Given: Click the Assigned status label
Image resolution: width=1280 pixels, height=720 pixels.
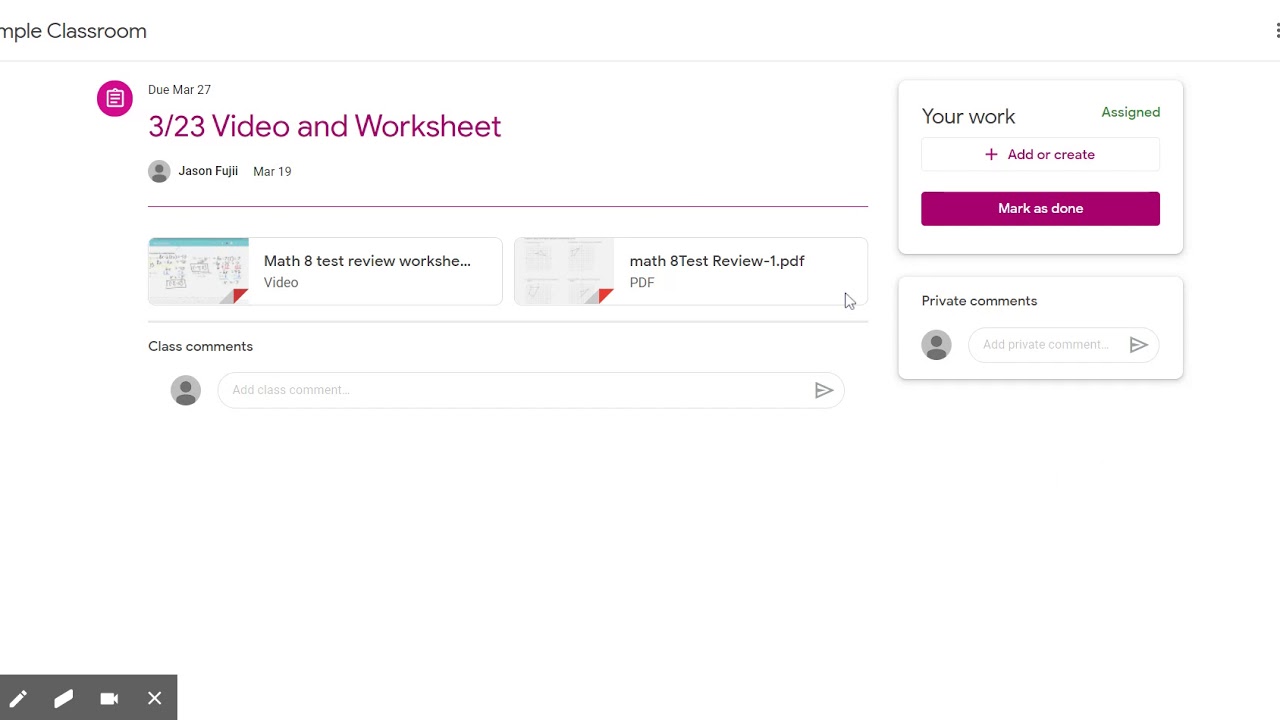Looking at the screenshot, I should pyautogui.click(x=1131, y=112).
